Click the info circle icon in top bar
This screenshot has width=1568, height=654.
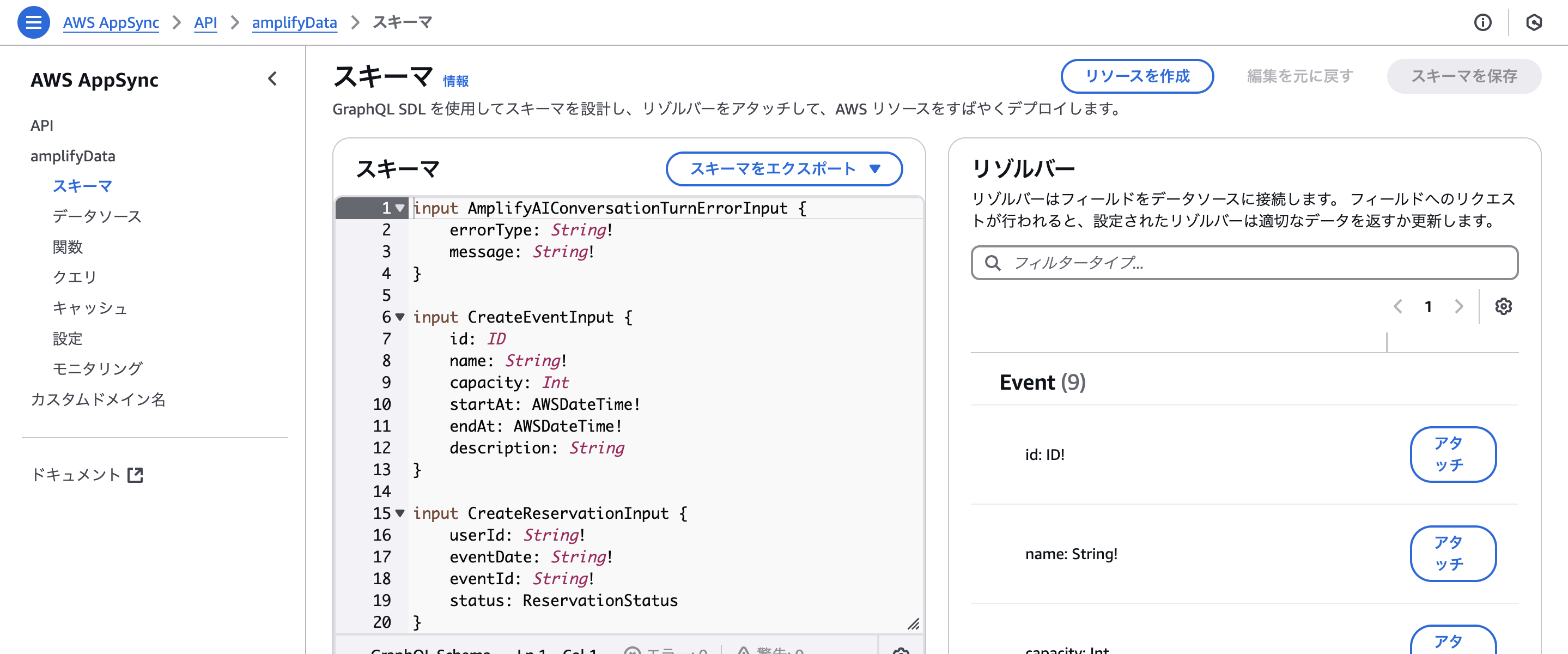point(1483,22)
